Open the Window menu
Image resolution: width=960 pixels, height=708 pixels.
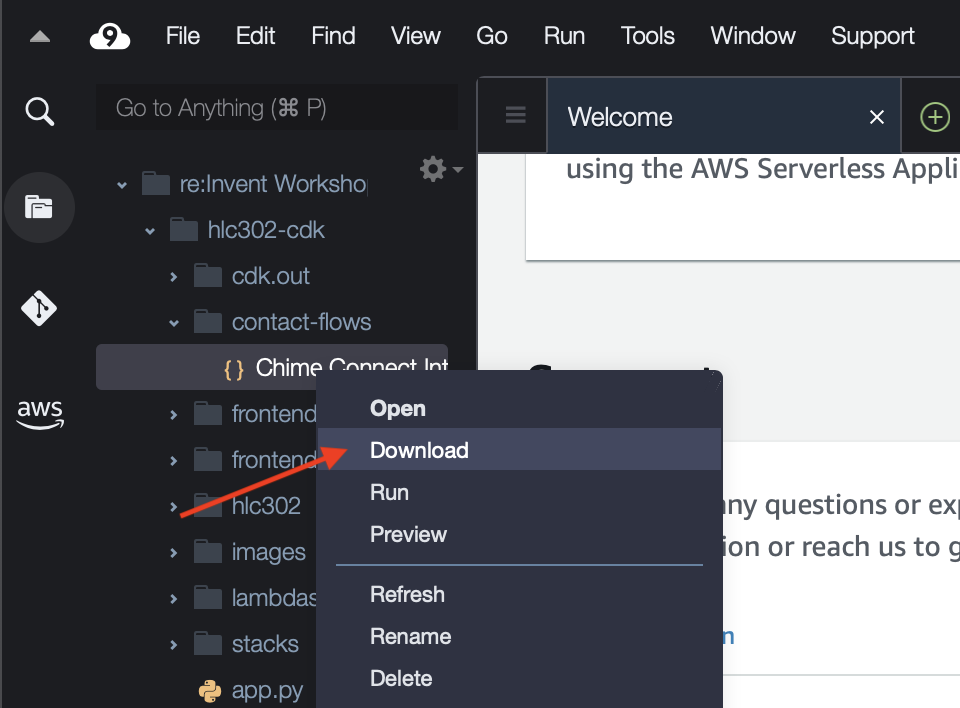pos(752,36)
